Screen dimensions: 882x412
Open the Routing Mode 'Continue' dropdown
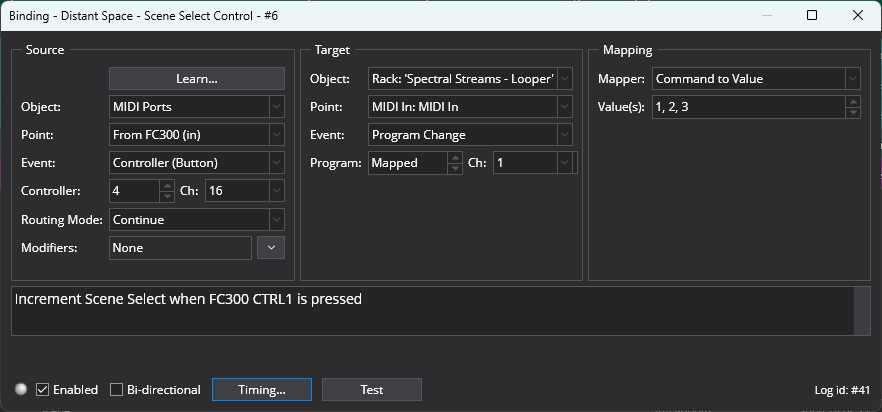pyautogui.click(x=197, y=220)
